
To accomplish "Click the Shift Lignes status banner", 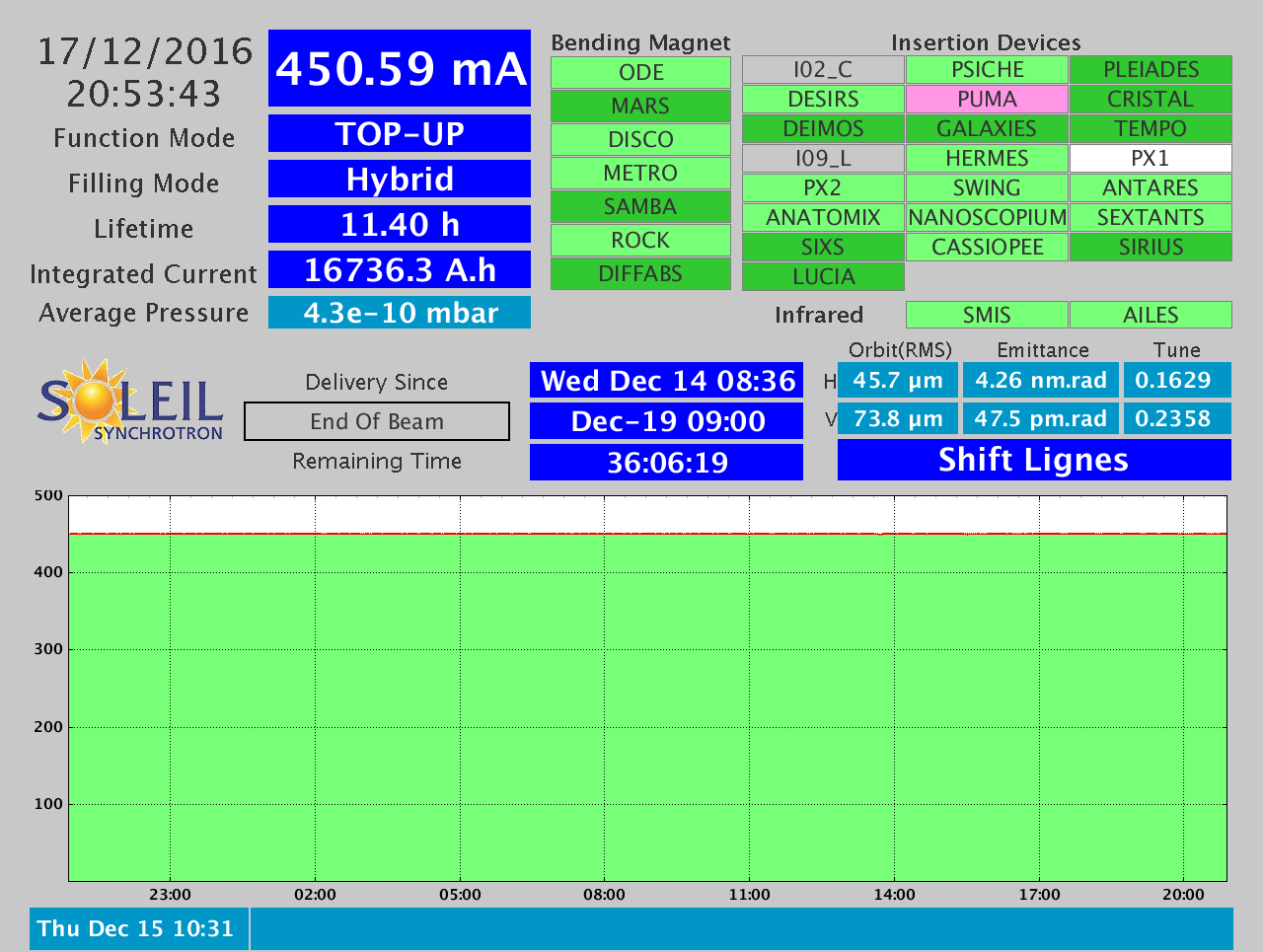I will [x=1034, y=460].
